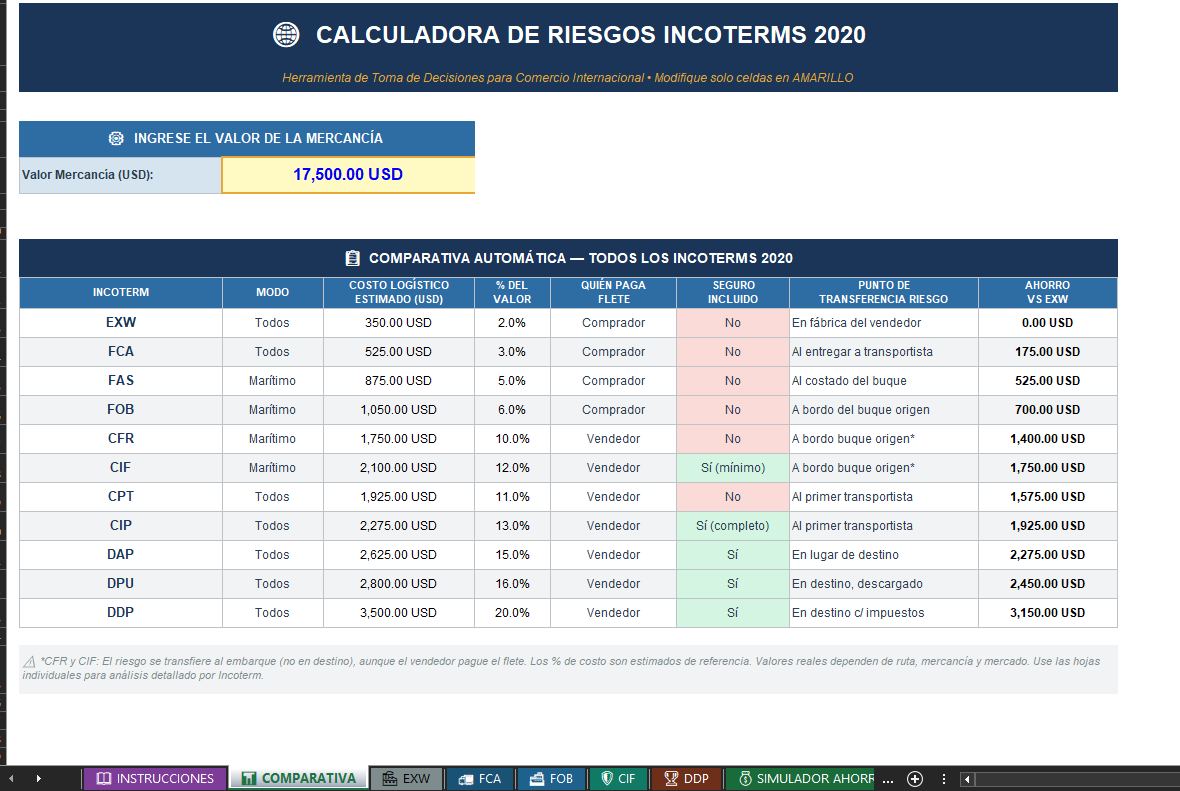The height and width of the screenshot is (791, 1180).
Task: Click the right sheet navigation arrow
Action: coord(38,778)
